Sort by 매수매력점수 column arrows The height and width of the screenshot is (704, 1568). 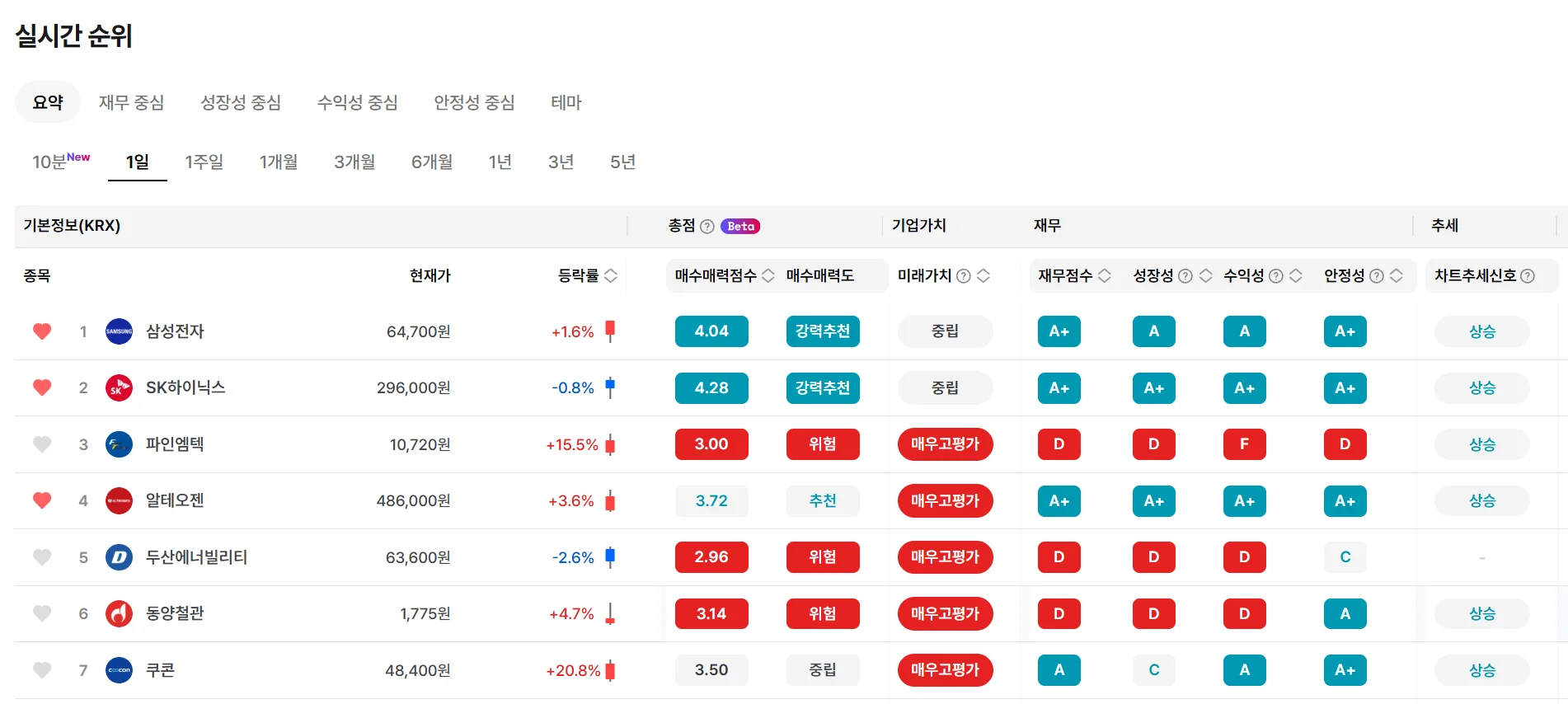(768, 276)
